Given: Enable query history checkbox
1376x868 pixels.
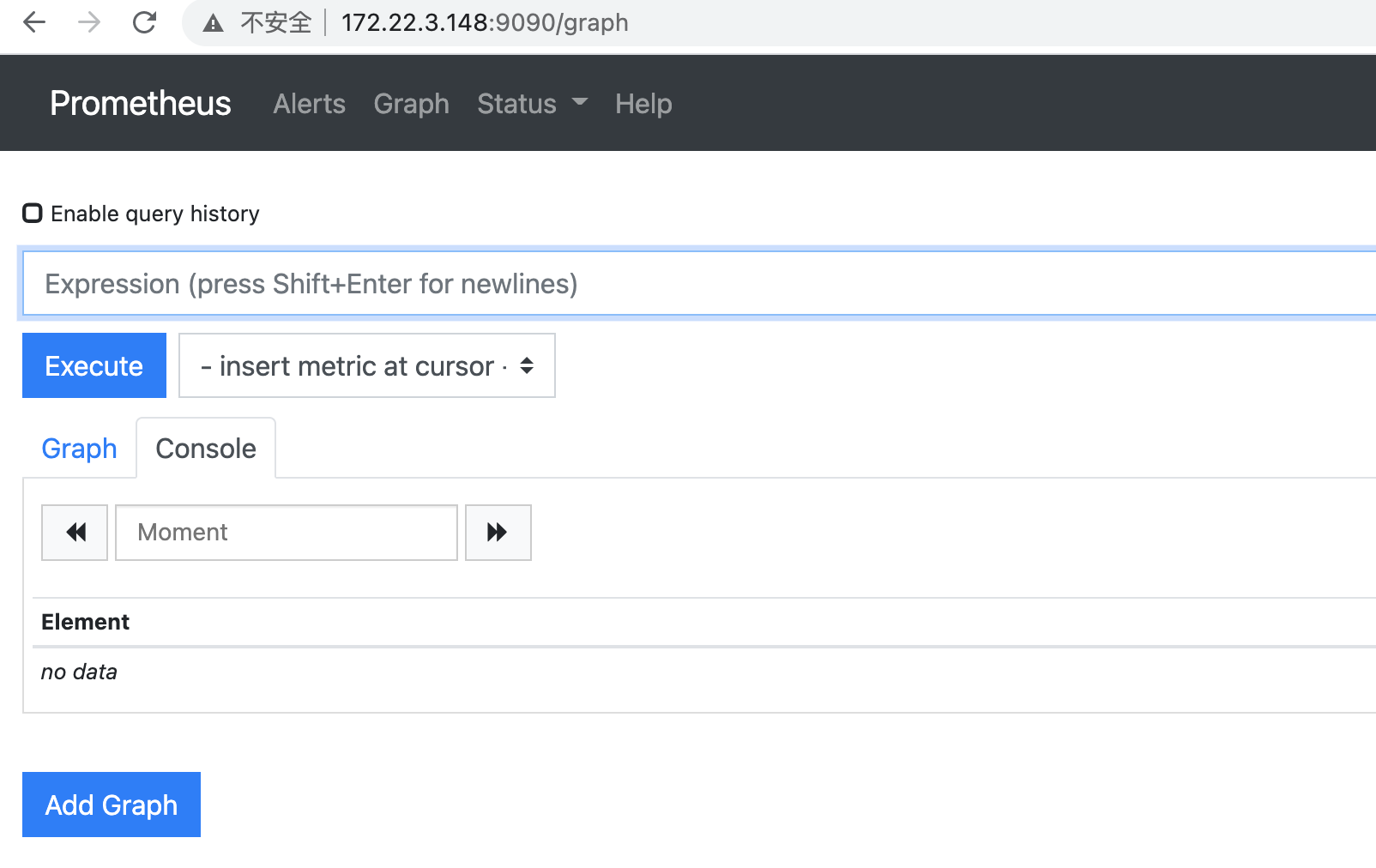Looking at the screenshot, I should click(x=33, y=213).
